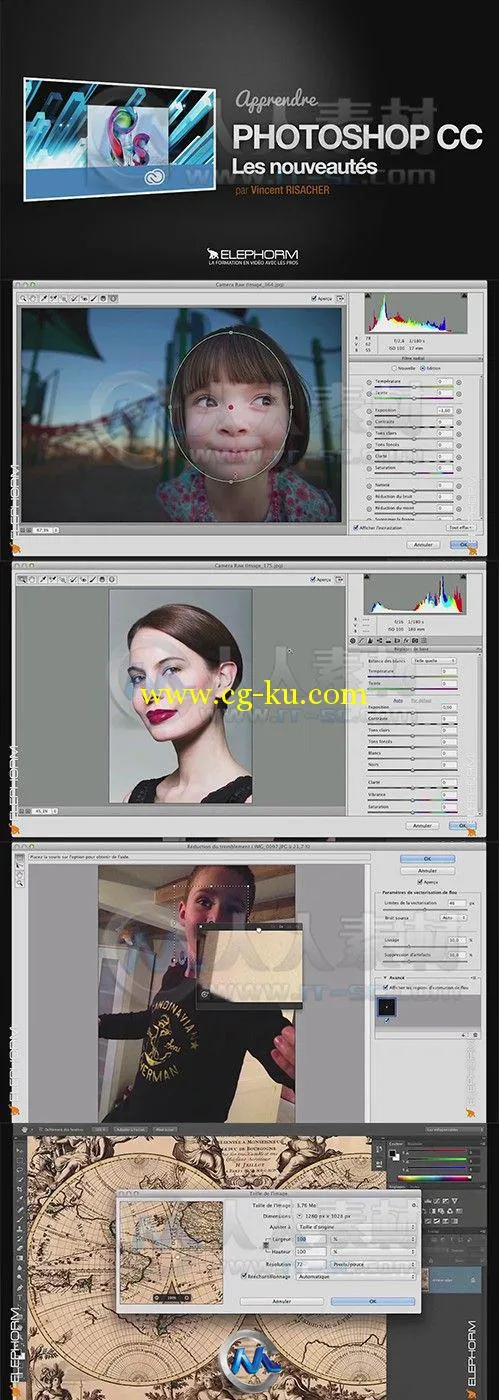Toggle Afficher l'incrustation checkbox
Screen dimensions: 499x1400
pyautogui.click(x=355, y=527)
